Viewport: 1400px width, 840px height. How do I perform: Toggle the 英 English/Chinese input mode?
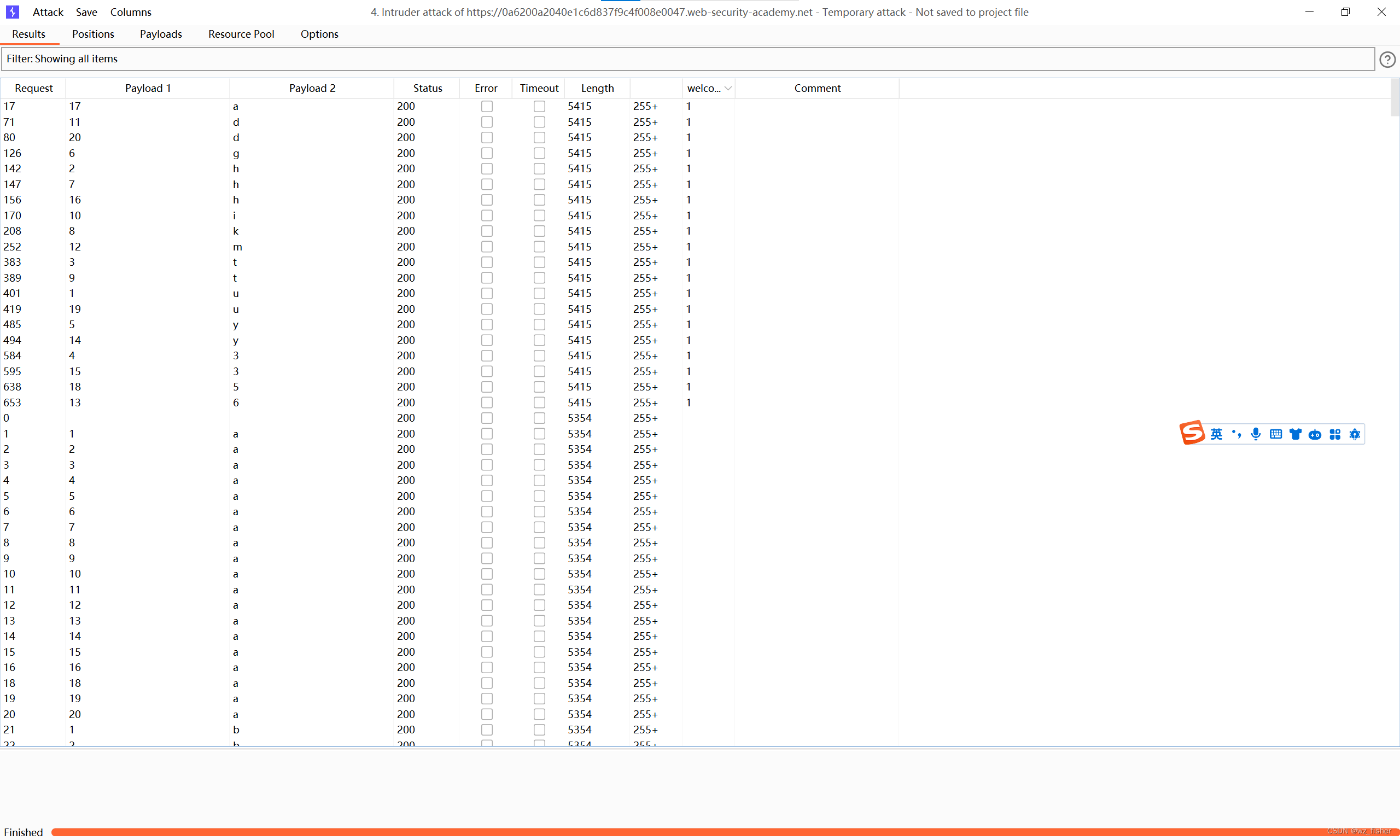pos(1217,434)
